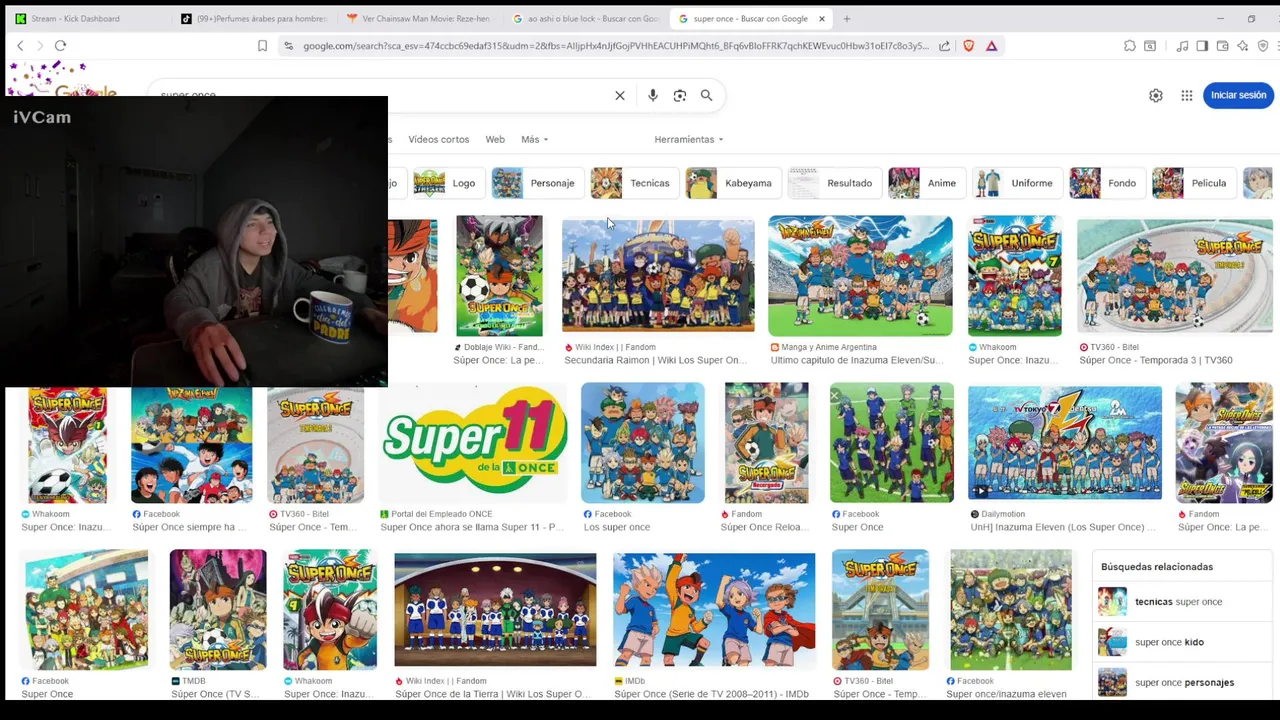Open the extensions puzzle icon
Image resolution: width=1280 pixels, height=720 pixels.
click(1130, 46)
